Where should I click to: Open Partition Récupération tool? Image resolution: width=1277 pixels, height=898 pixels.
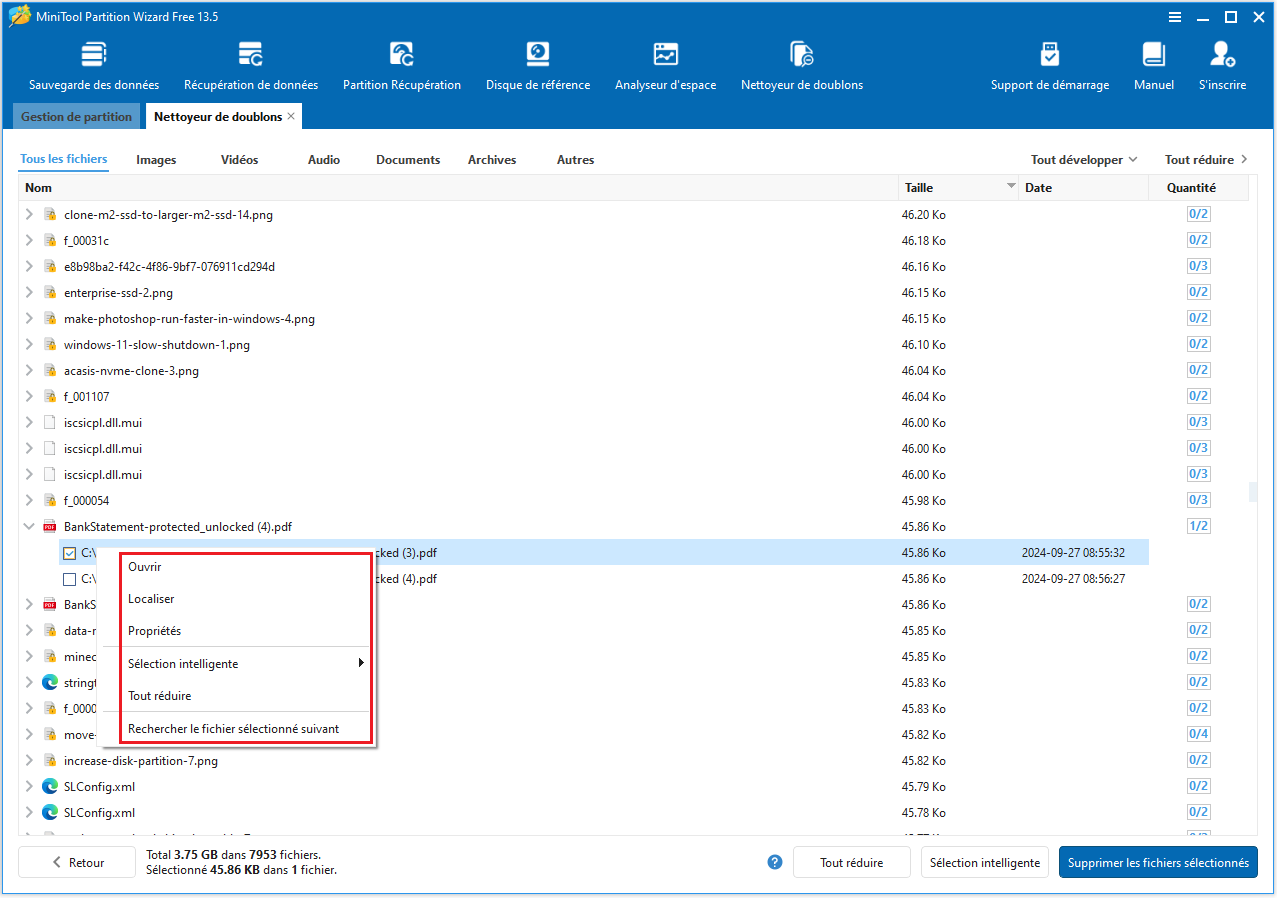tap(401, 63)
